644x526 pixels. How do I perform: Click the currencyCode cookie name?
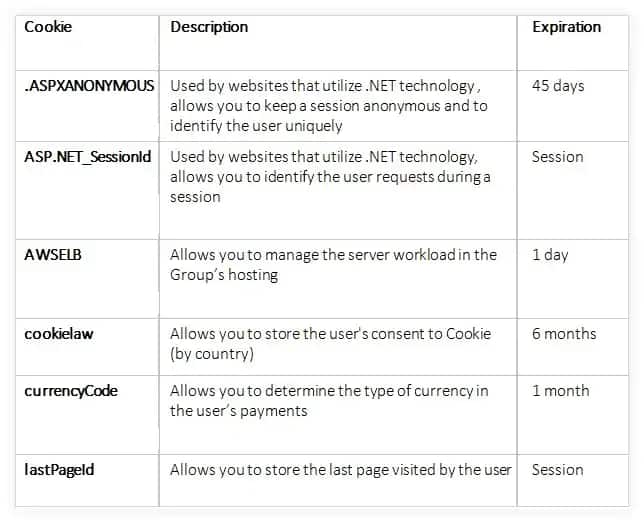point(71,391)
